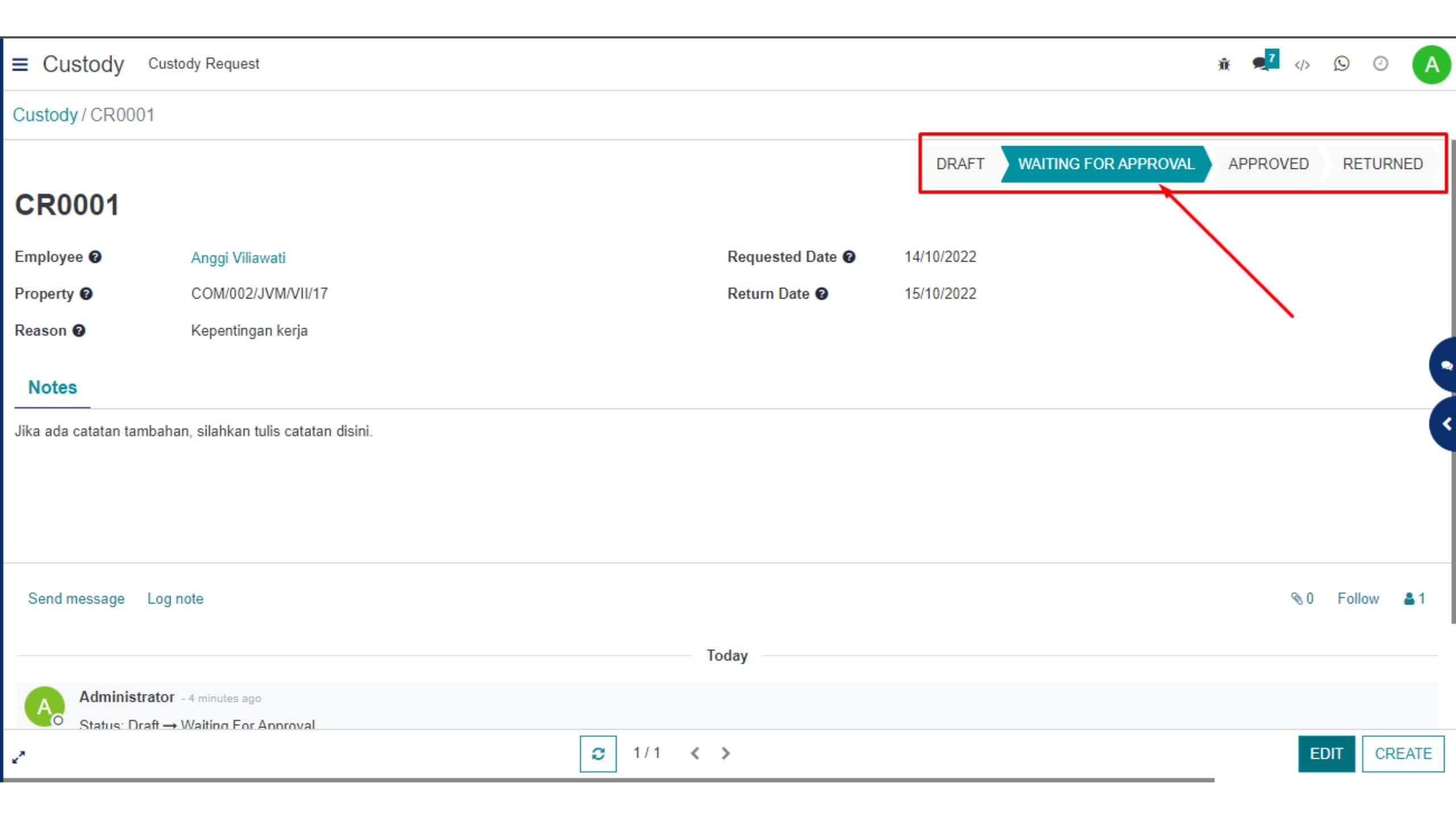Click Log note in chatter

(x=175, y=598)
